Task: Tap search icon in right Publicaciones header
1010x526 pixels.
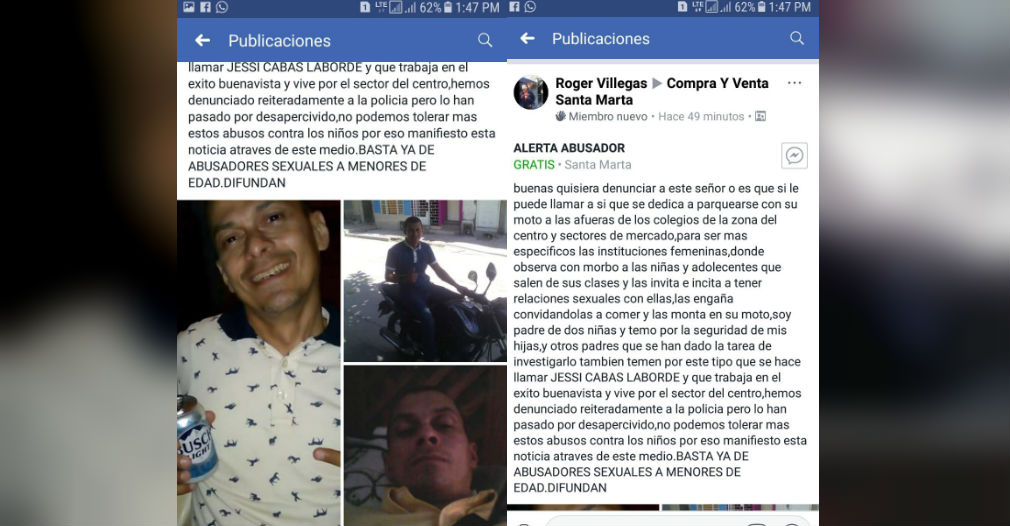Action: pos(797,38)
